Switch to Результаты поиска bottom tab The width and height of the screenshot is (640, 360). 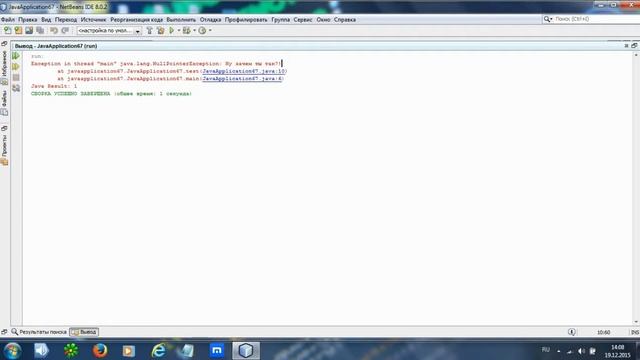click(39, 332)
